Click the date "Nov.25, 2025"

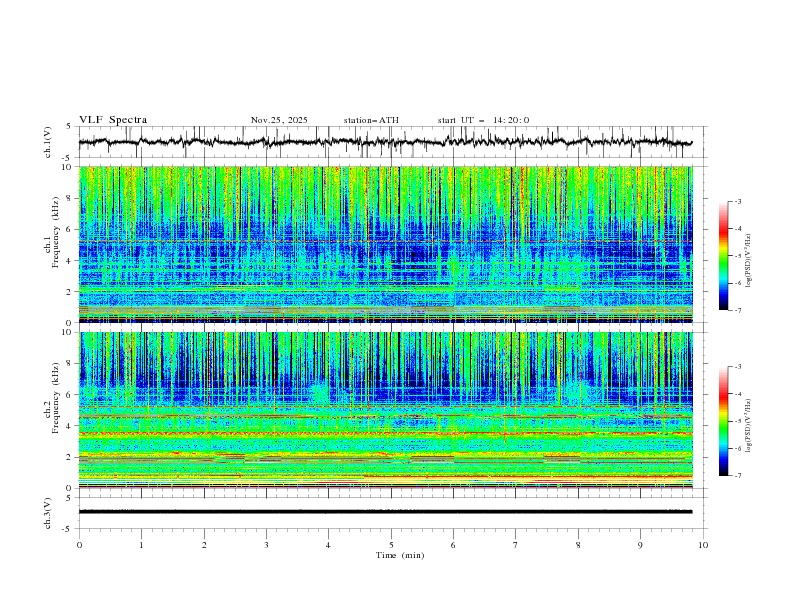pos(279,120)
